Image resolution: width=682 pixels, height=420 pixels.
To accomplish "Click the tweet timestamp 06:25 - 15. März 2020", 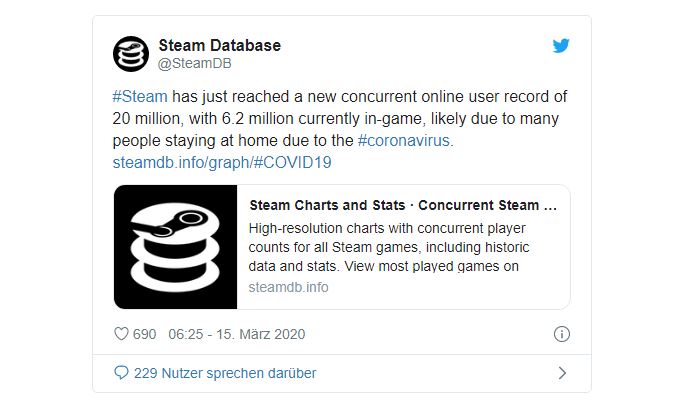I will 237,334.
